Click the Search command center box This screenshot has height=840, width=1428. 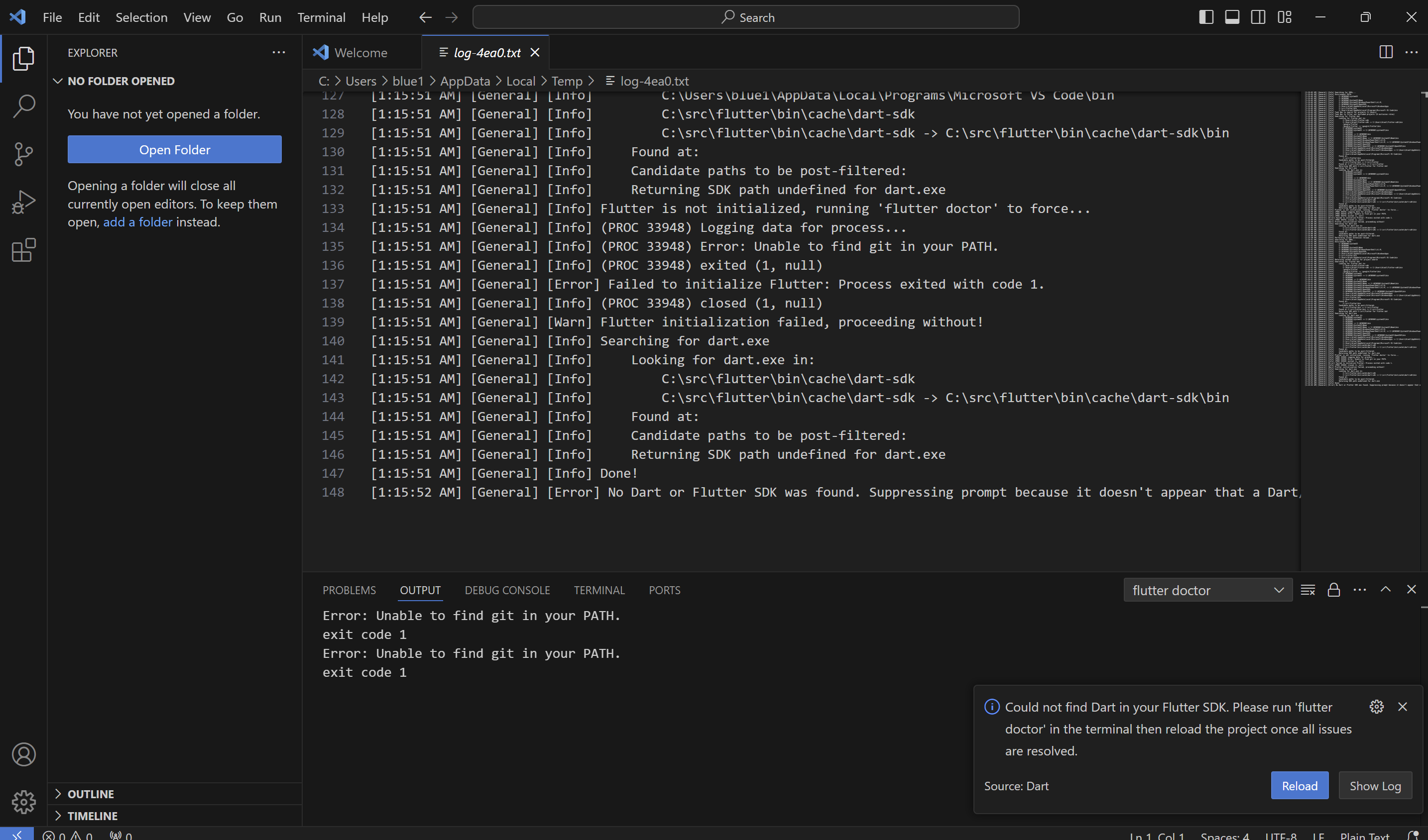pos(746,17)
